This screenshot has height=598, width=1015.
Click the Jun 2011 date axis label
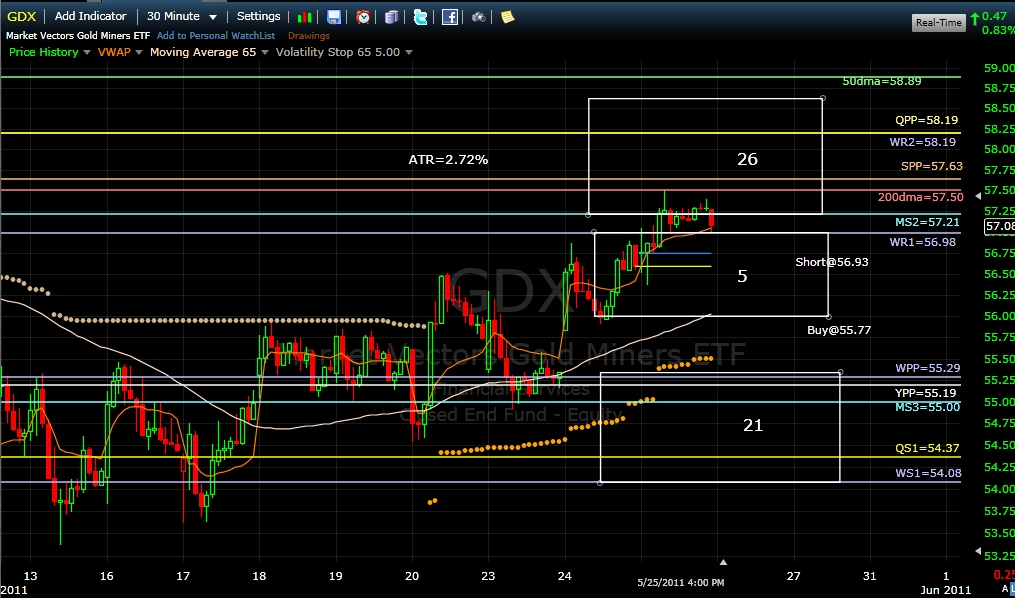(x=948, y=589)
